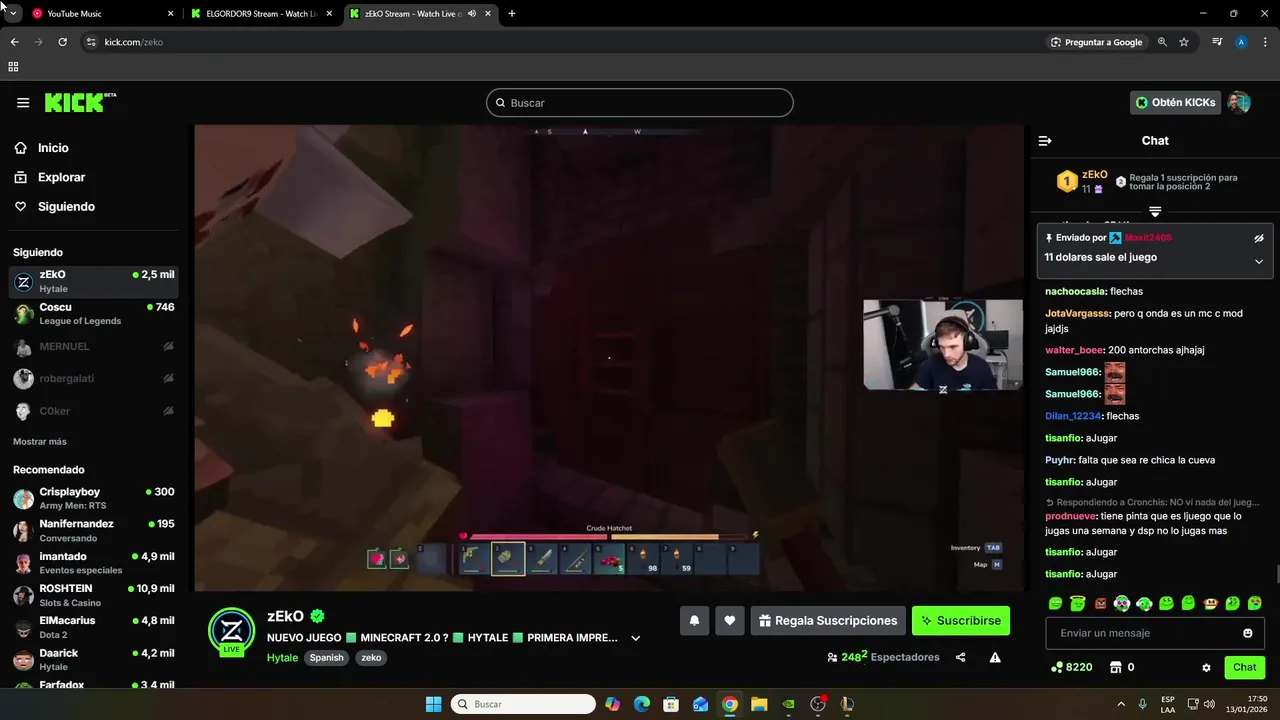The image size is (1280, 720).
Task: Report the stream via warning icon
Action: (x=995, y=657)
